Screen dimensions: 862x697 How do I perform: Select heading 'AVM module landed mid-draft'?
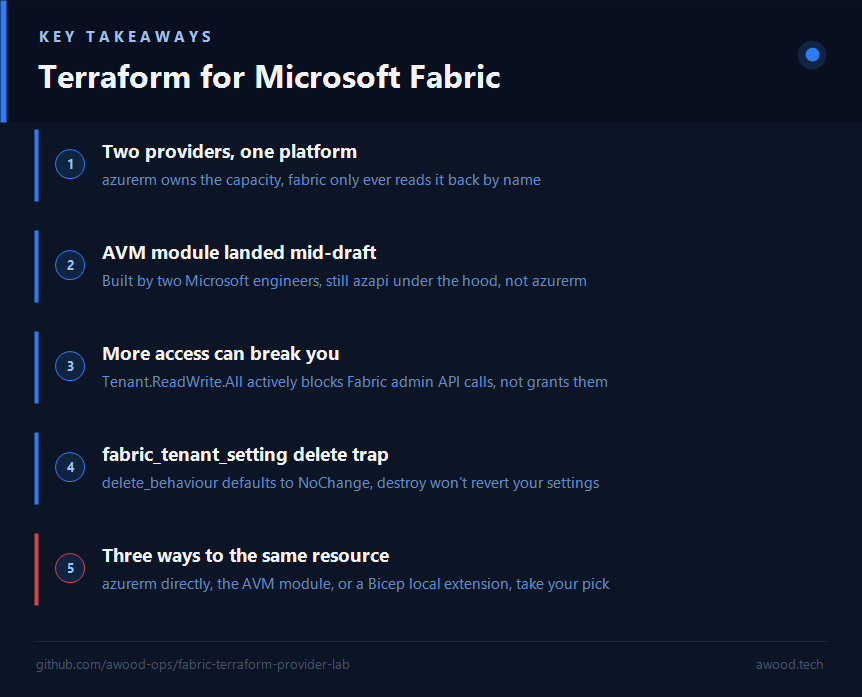coord(239,253)
